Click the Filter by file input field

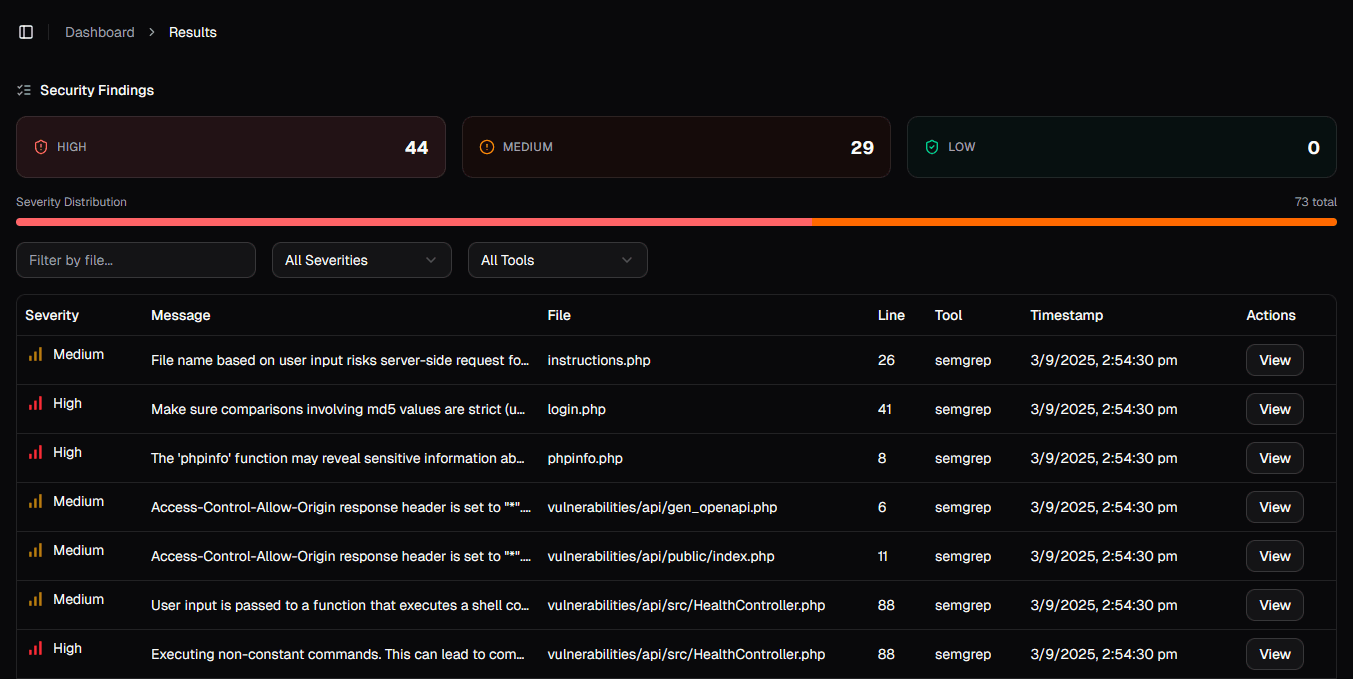click(135, 259)
